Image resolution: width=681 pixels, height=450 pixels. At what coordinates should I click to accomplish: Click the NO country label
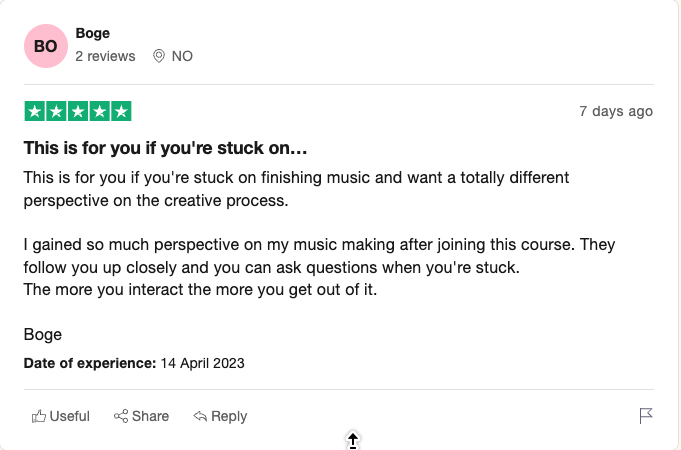coord(182,56)
